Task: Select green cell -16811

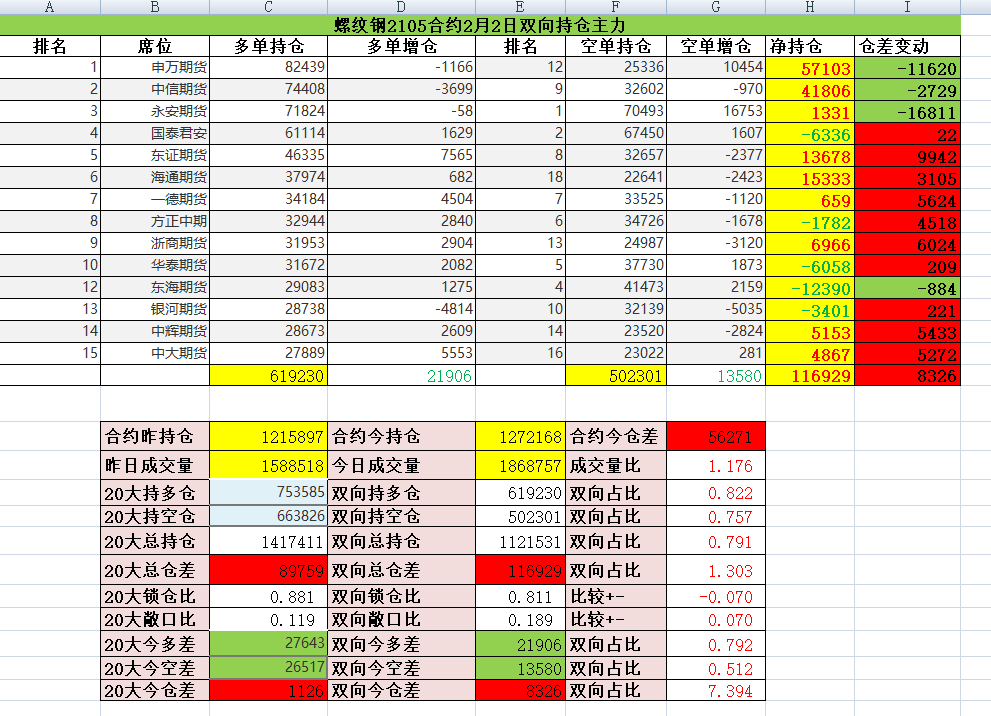Action: [x=908, y=112]
